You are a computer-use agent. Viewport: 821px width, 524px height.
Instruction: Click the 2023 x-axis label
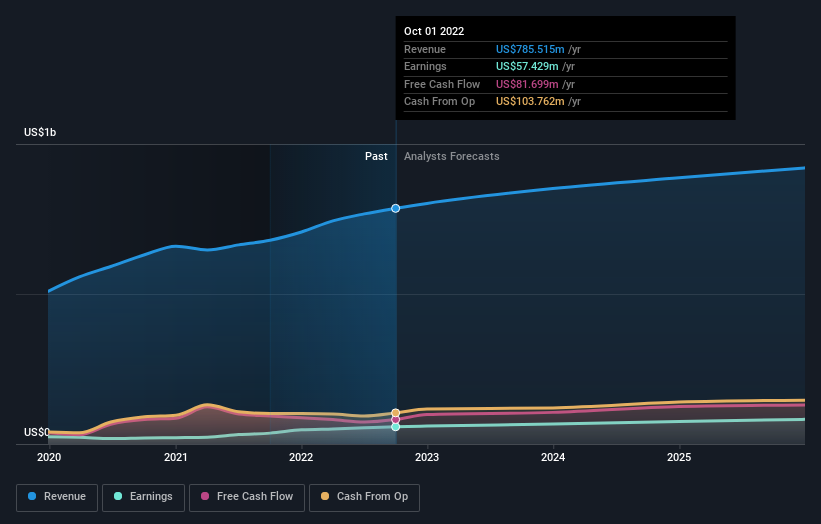(427, 458)
